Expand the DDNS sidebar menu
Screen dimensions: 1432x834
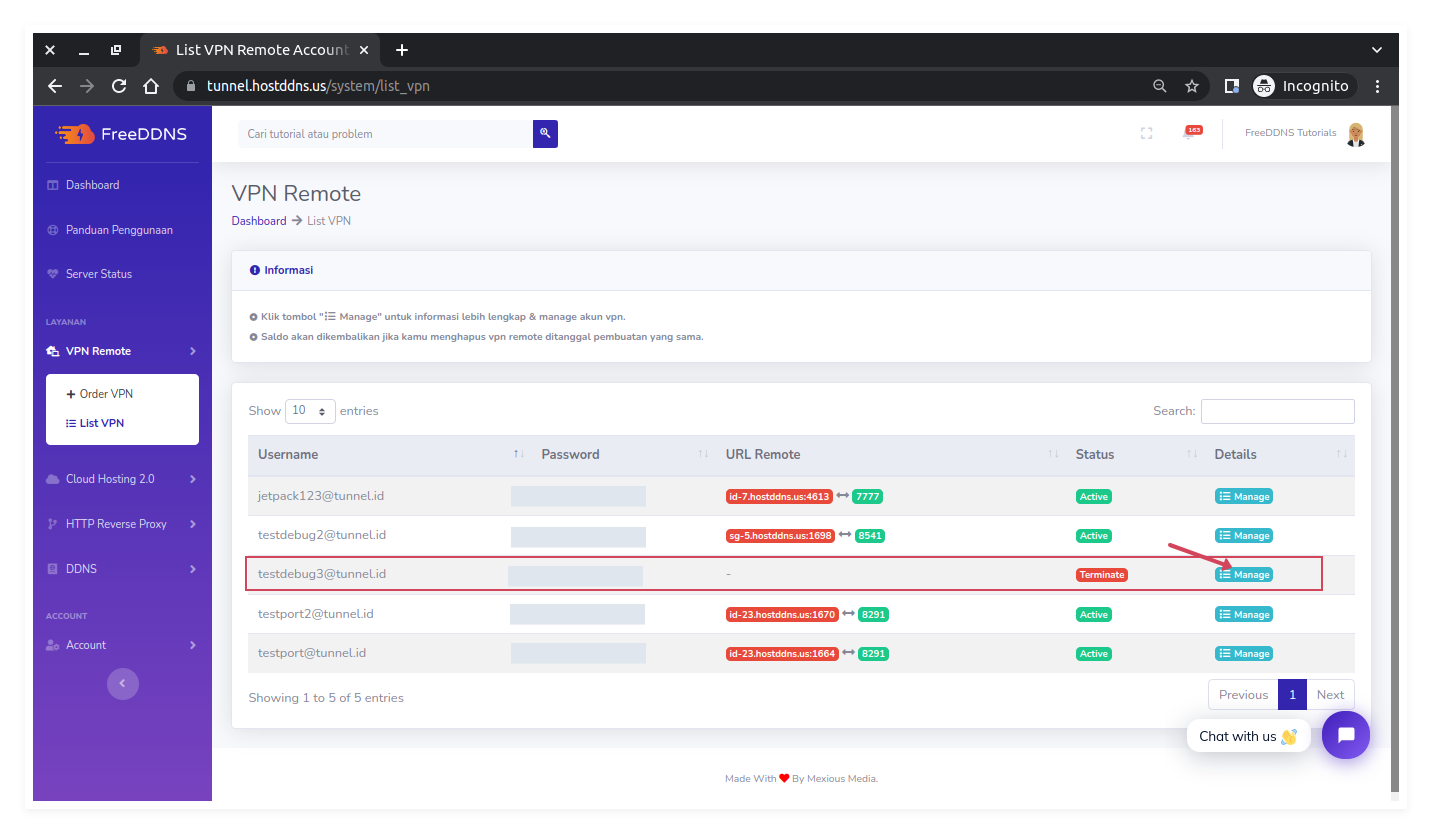coord(122,569)
